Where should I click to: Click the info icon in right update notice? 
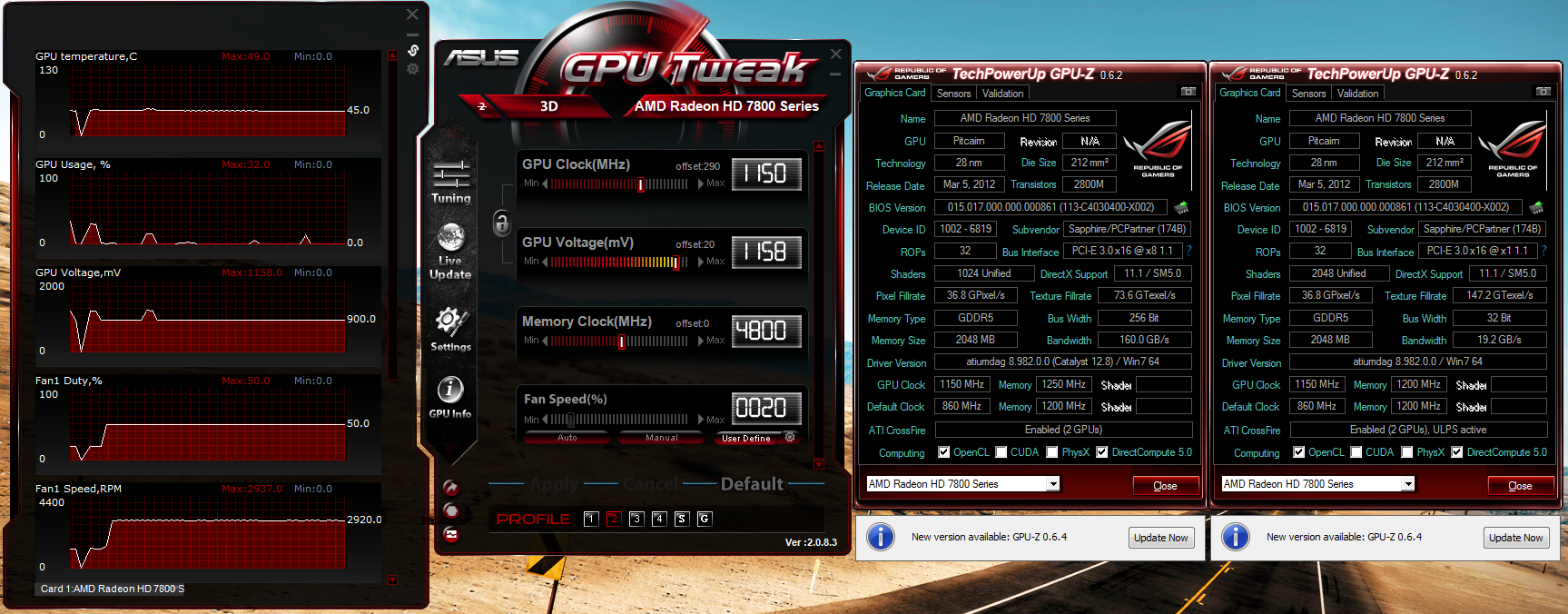1235,537
